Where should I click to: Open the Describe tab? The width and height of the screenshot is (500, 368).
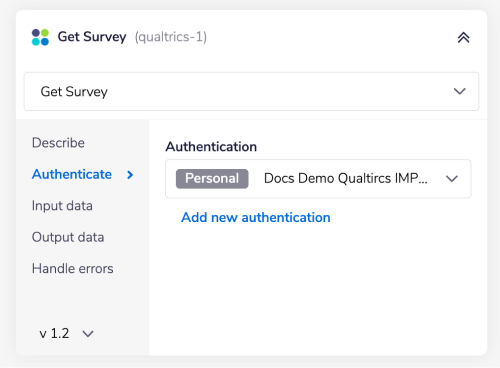[58, 143]
